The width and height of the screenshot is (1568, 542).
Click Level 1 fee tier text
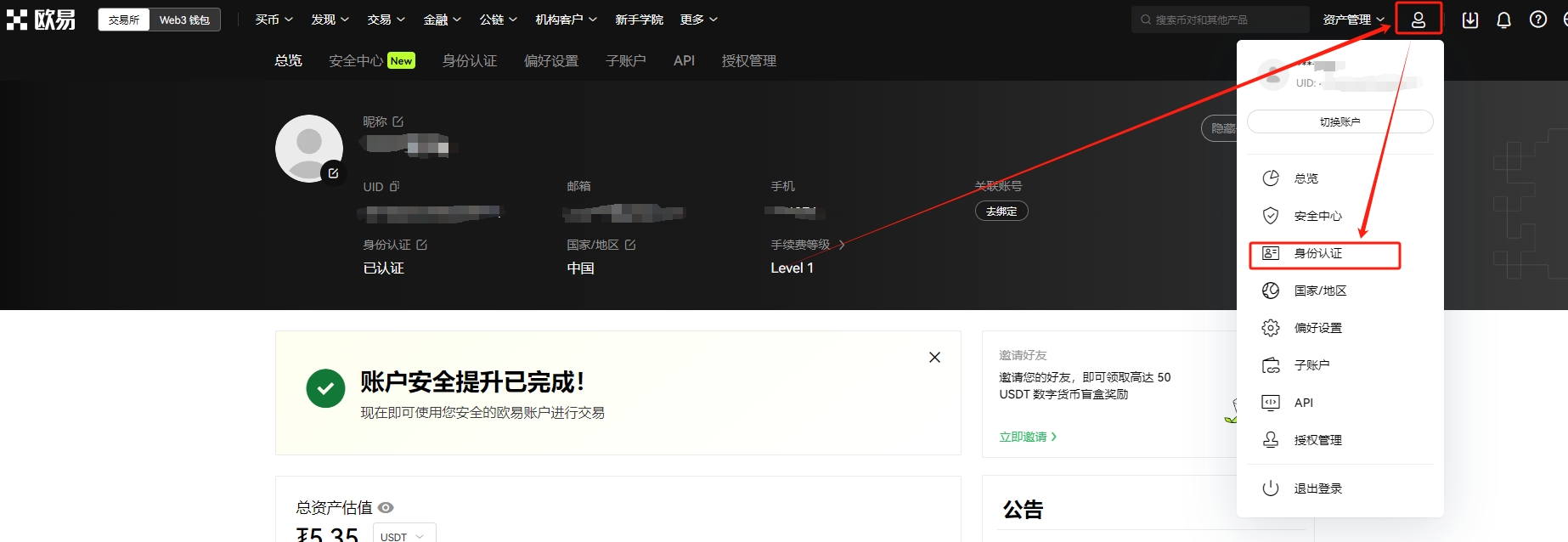click(792, 268)
